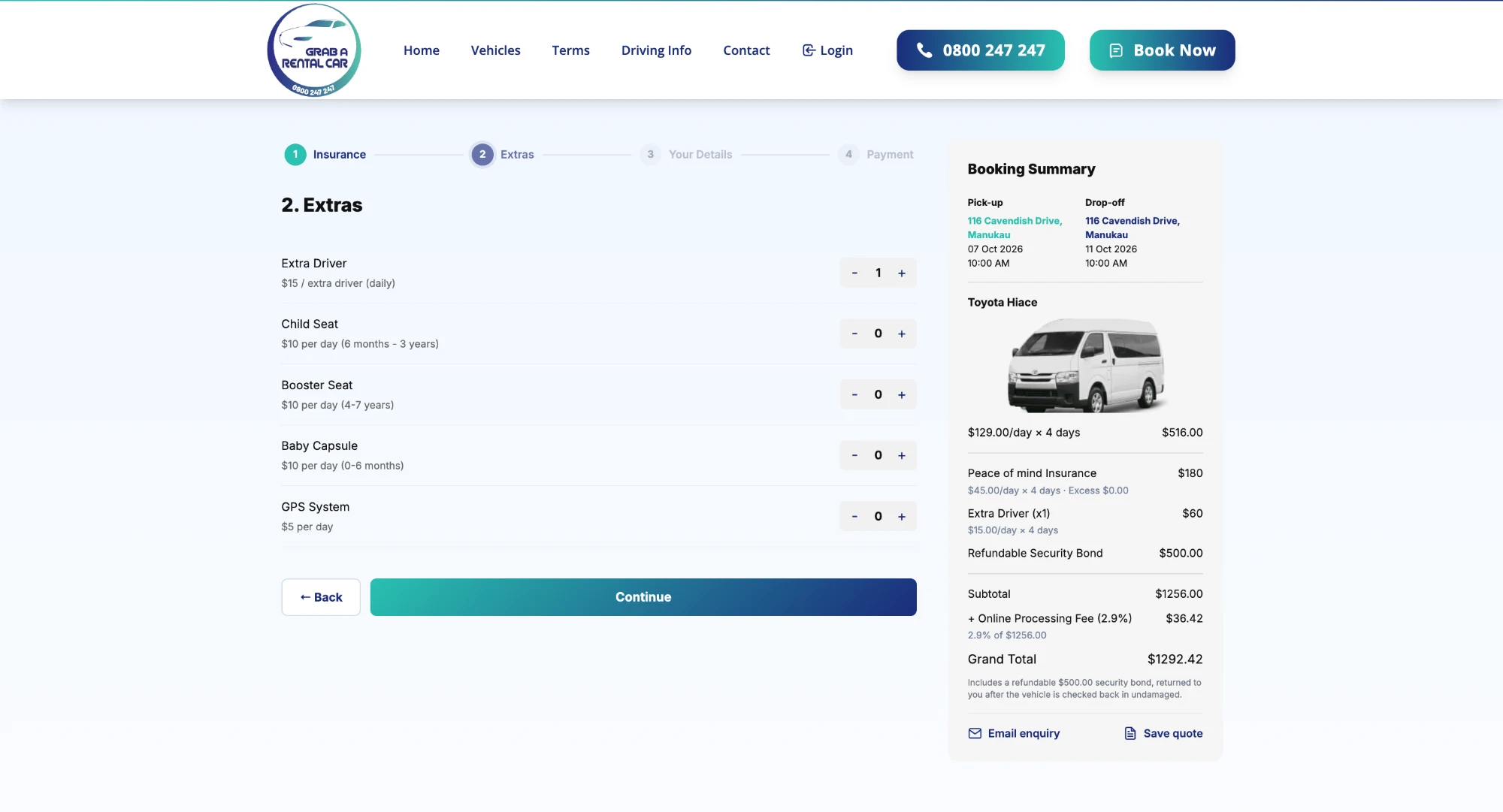Screen dimensions: 1503x812
Task: Open the Terms page
Action: 570,50
